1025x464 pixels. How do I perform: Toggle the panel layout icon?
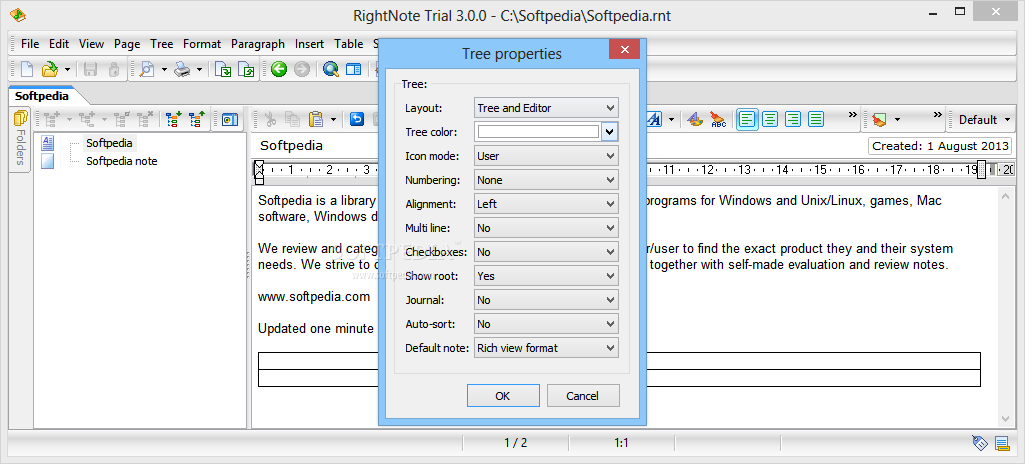coord(354,69)
